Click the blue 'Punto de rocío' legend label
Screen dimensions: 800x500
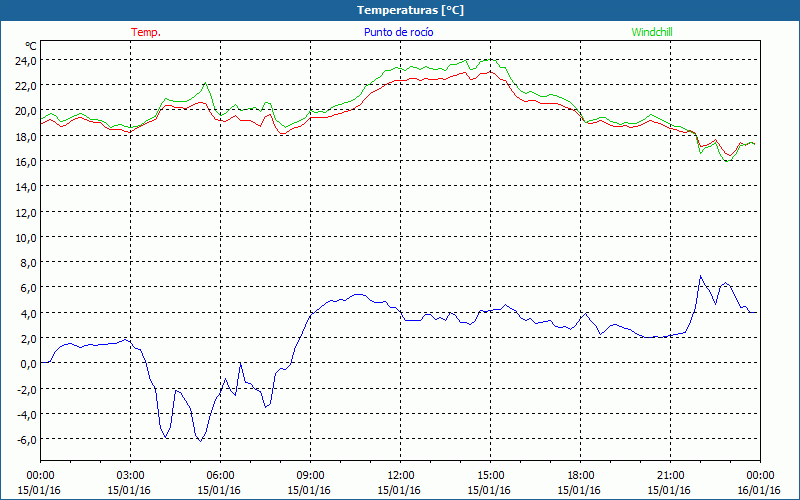398,32
